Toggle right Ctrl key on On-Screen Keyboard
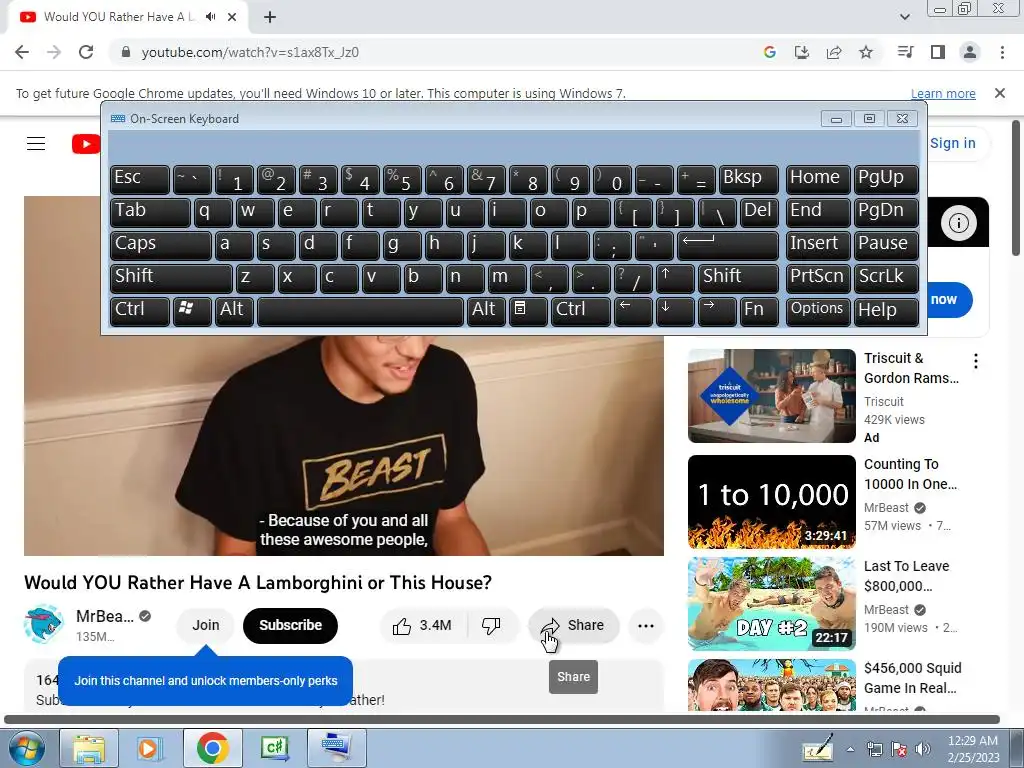1024x768 pixels. pyautogui.click(x=581, y=310)
